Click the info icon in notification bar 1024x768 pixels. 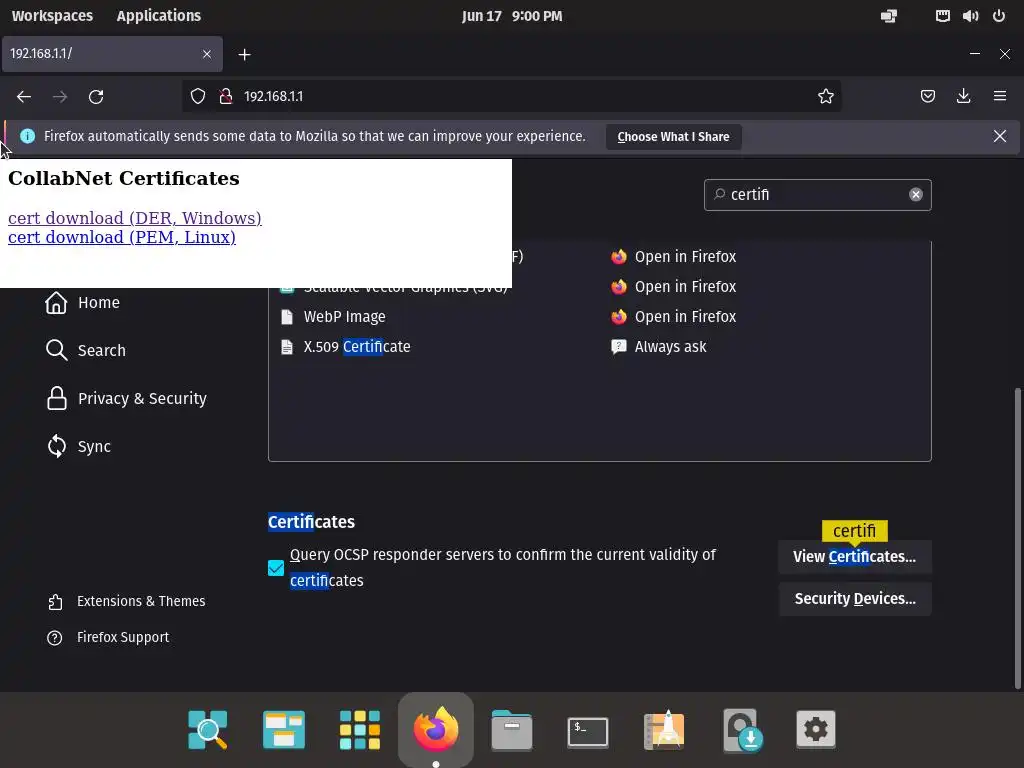27,136
